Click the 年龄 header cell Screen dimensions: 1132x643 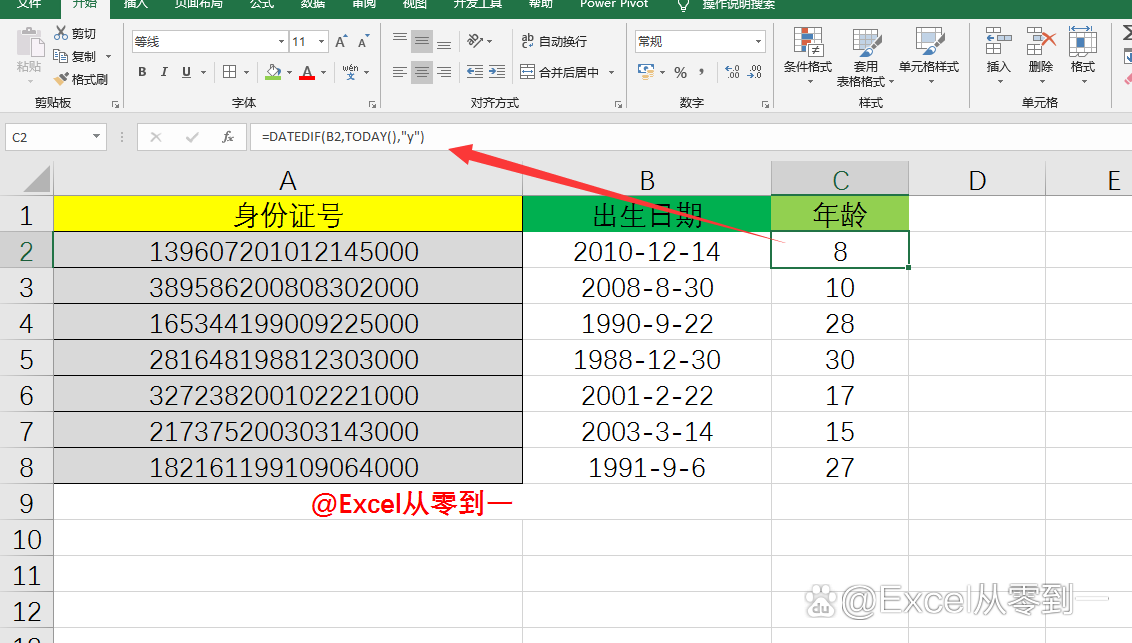[840, 214]
